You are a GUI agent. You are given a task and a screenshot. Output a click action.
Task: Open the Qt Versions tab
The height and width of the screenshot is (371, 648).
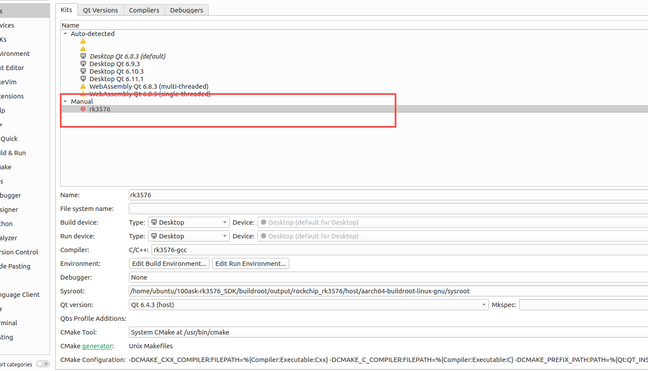(x=100, y=10)
